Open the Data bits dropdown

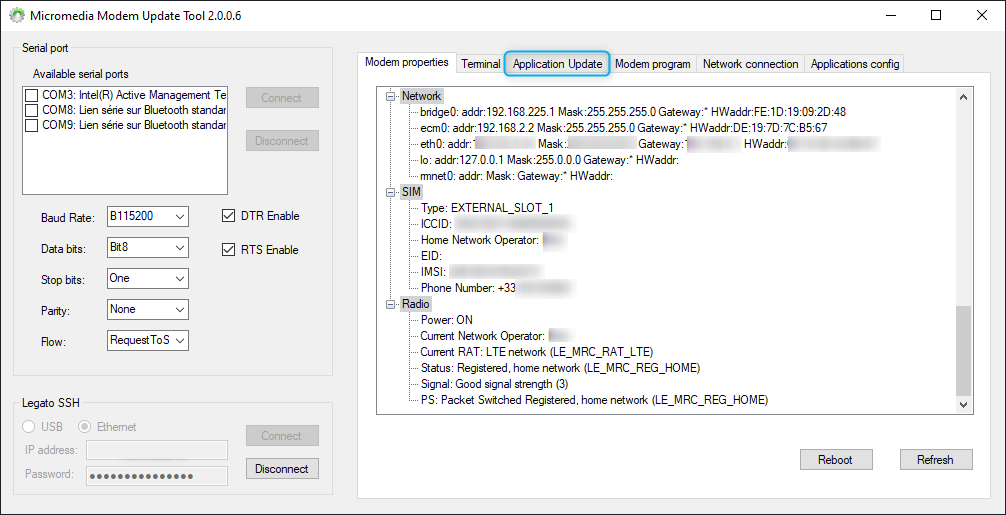[x=148, y=247]
